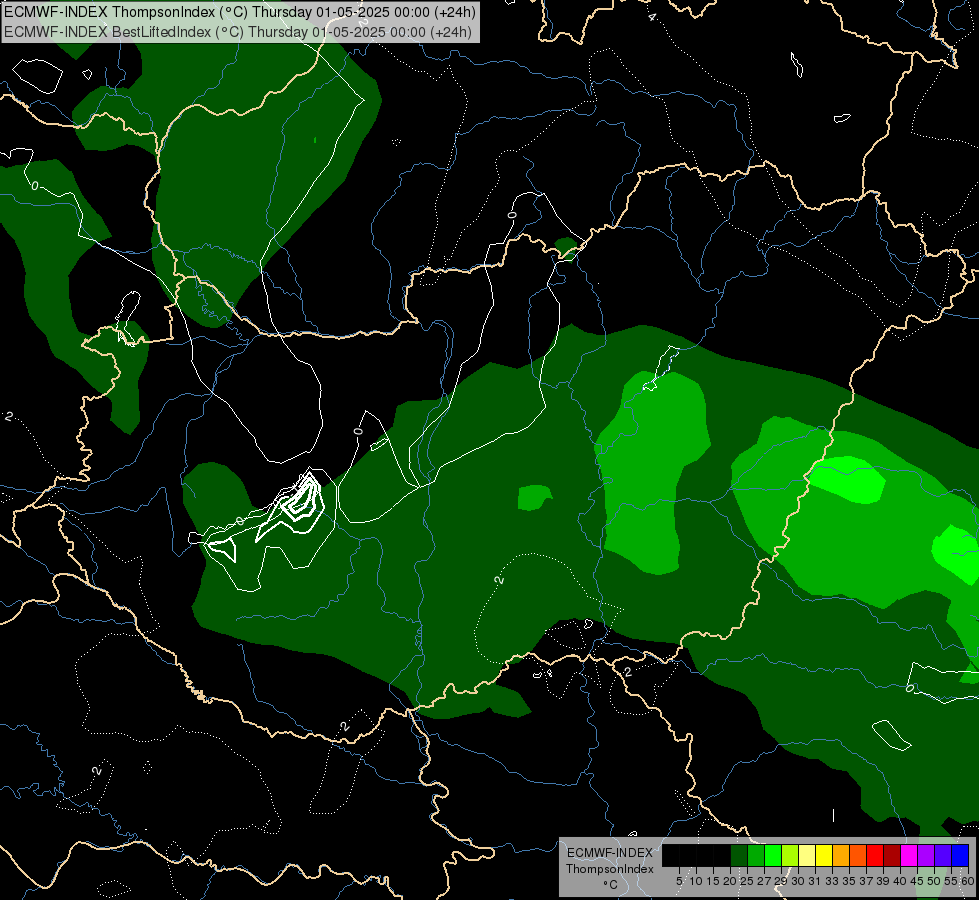Choose the orange-red 35–37 legend swatch
979x900 pixels.
click(x=858, y=855)
